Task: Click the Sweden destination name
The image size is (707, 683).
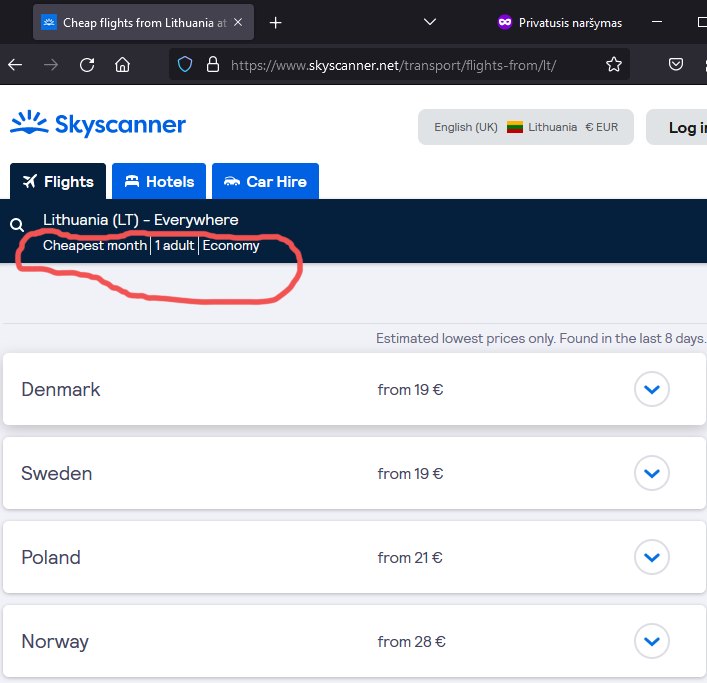Action: pos(57,473)
